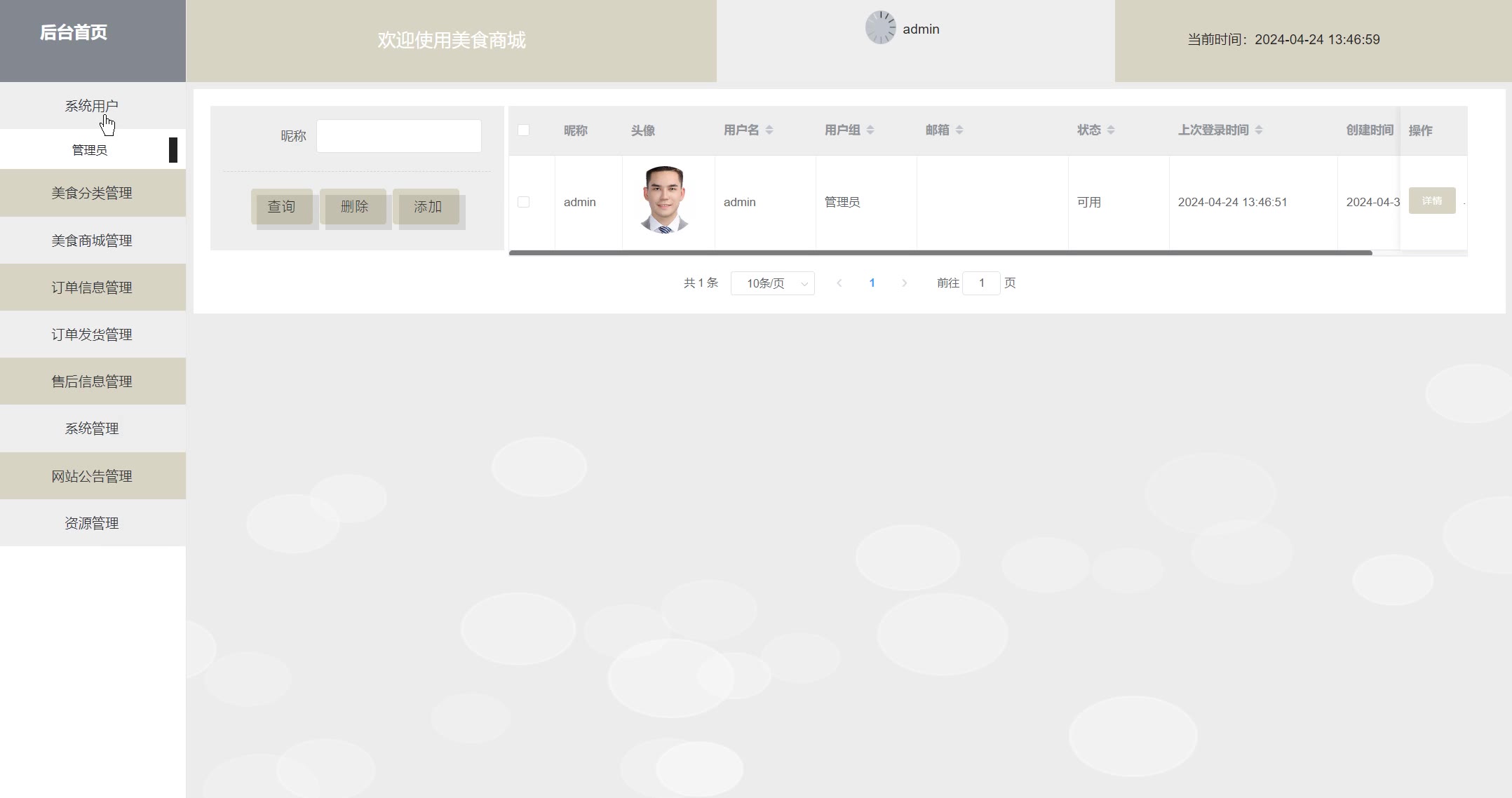Viewport: 1512px width, 798px height.
Task: Collapse the 系统用户 menu
Action: click(x=92, y=106)
